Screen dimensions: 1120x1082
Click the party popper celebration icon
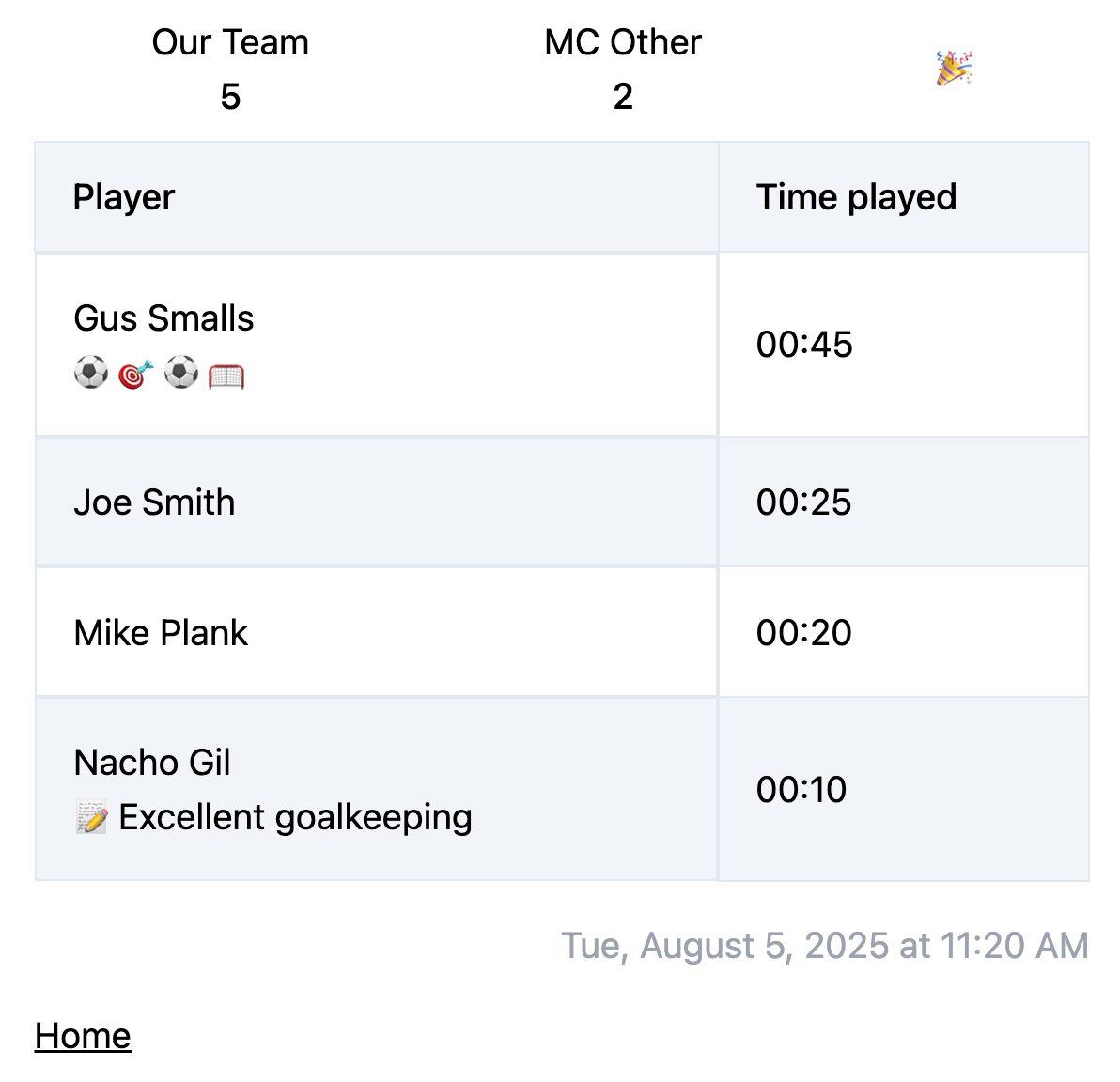click(x=954, y=69)
